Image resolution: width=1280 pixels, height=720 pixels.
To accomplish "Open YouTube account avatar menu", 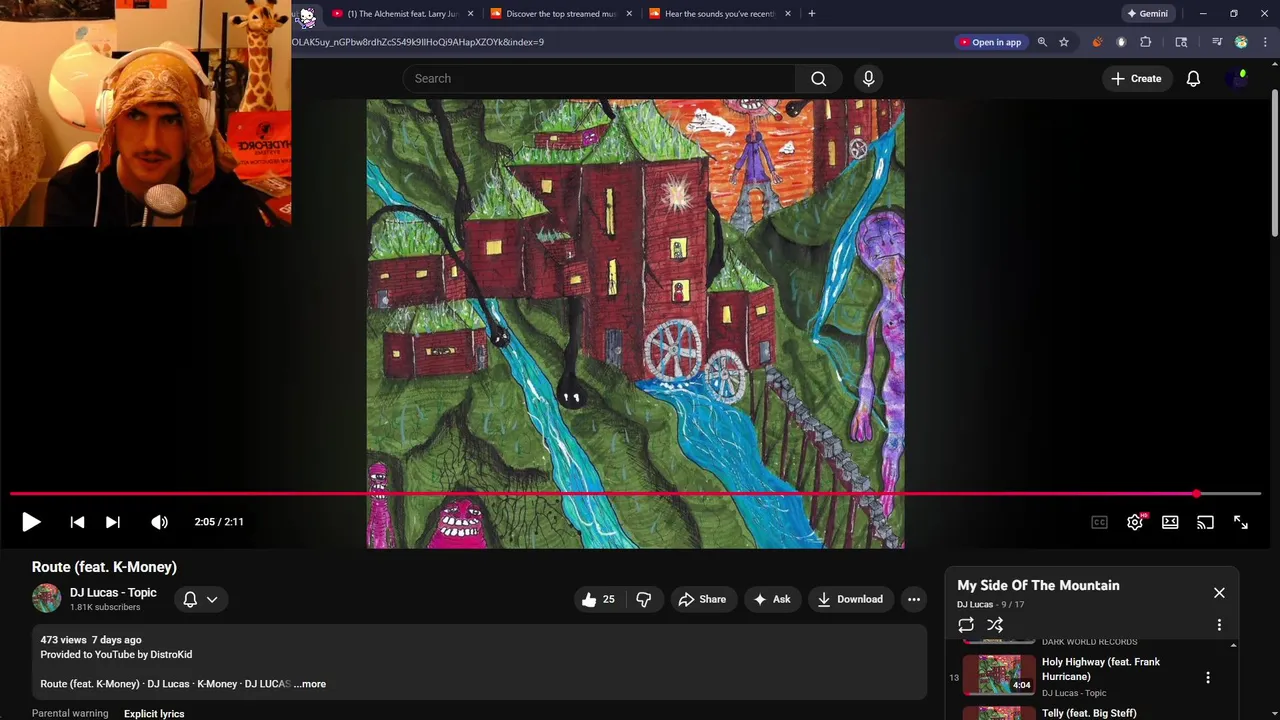I will [x=1239, y=79].
